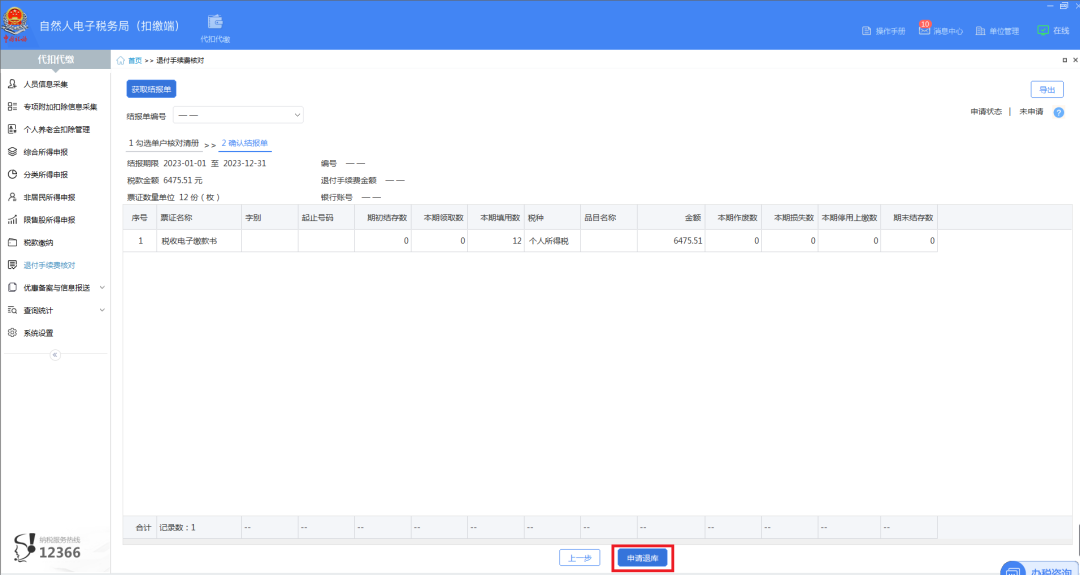Open 消息中心 envelope with 10 badge
This screenshot has width=1080, height=575.
(x=924, y=30)
